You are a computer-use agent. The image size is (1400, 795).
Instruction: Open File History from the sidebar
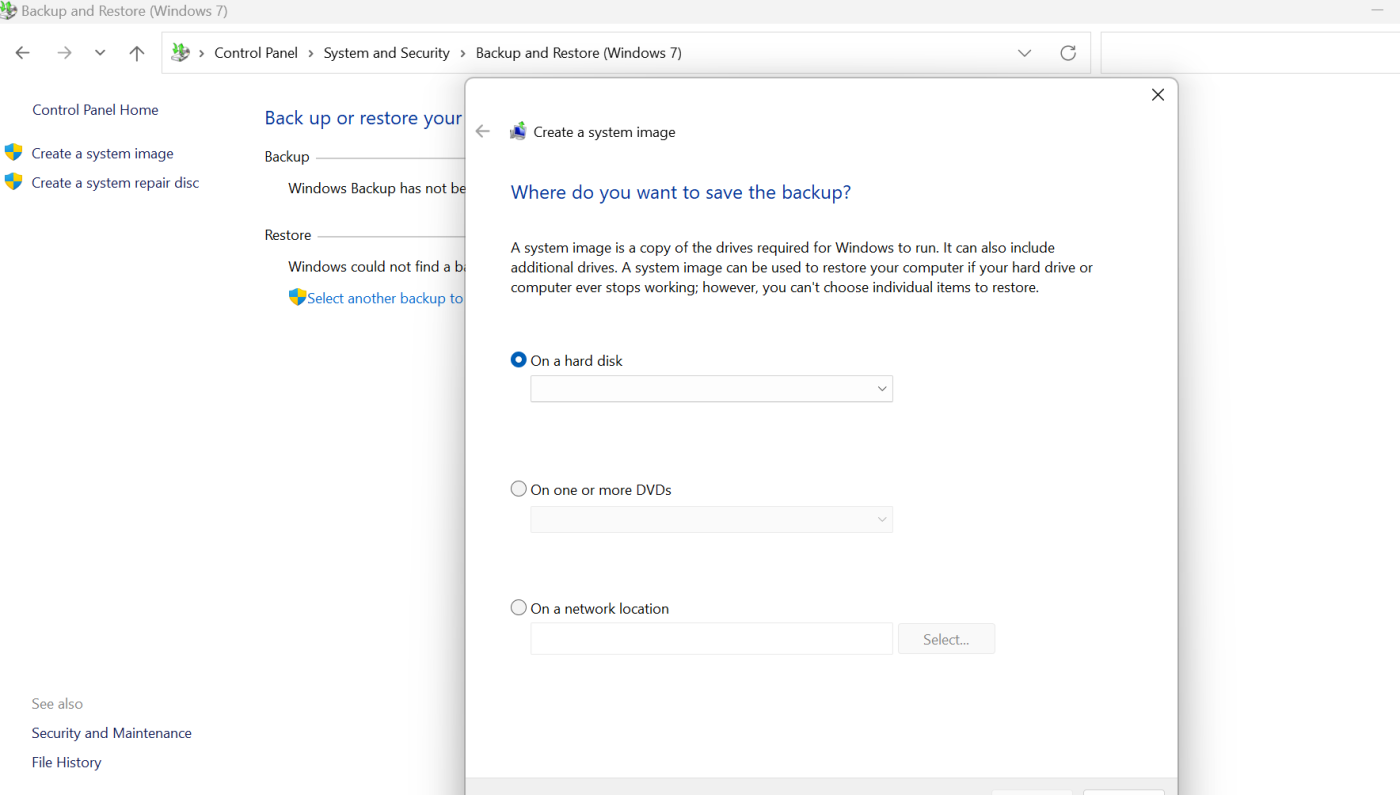[x=66, y=762]
